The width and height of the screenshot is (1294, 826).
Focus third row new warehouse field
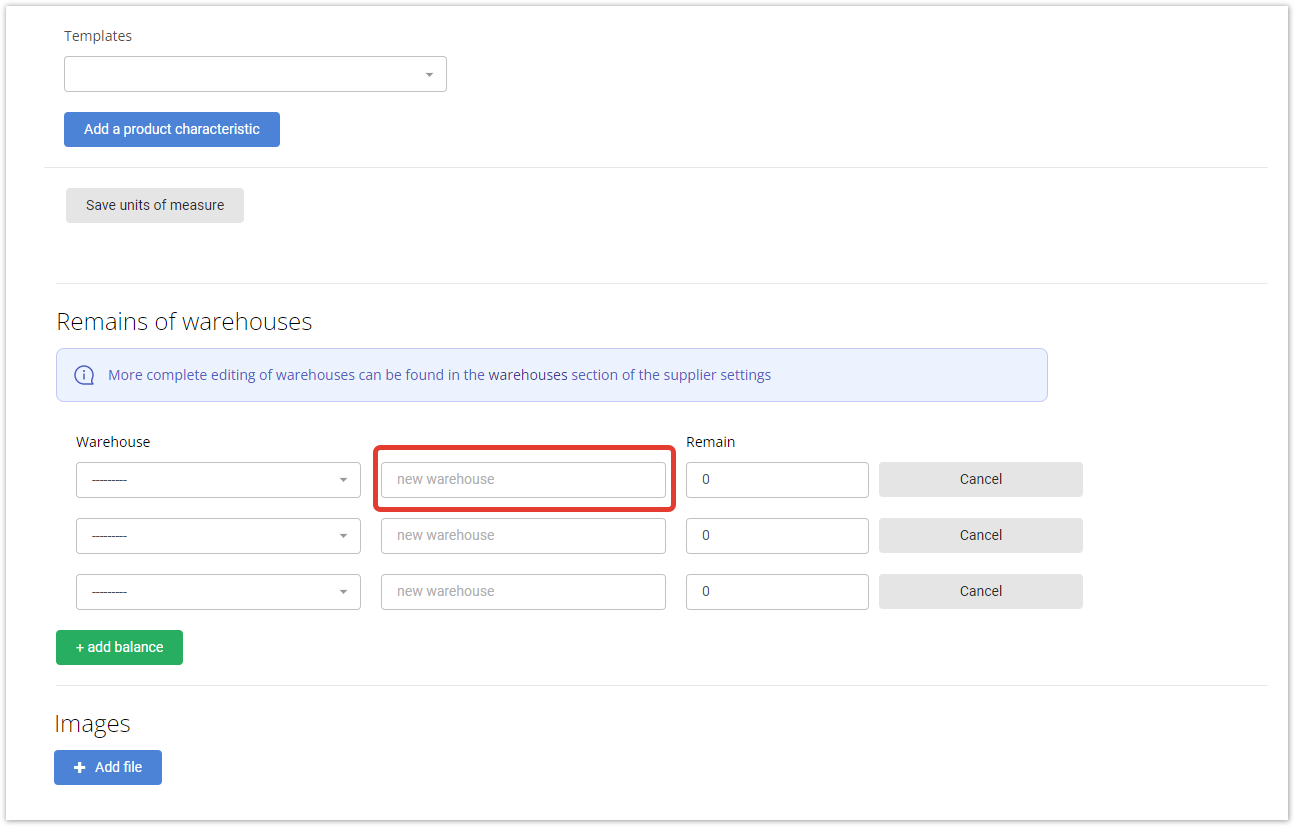523,592
